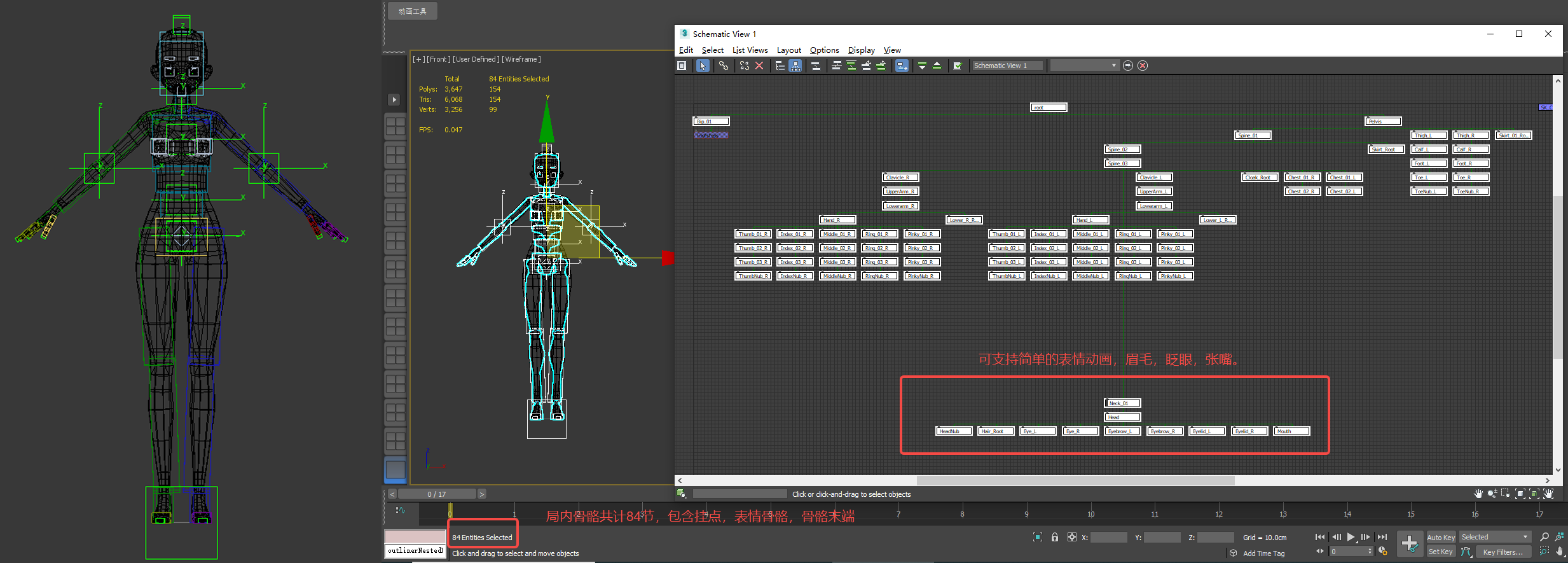Click the Play Animation button
The height and width of the screenshot is (563, 1568).
coord(1351,538)
